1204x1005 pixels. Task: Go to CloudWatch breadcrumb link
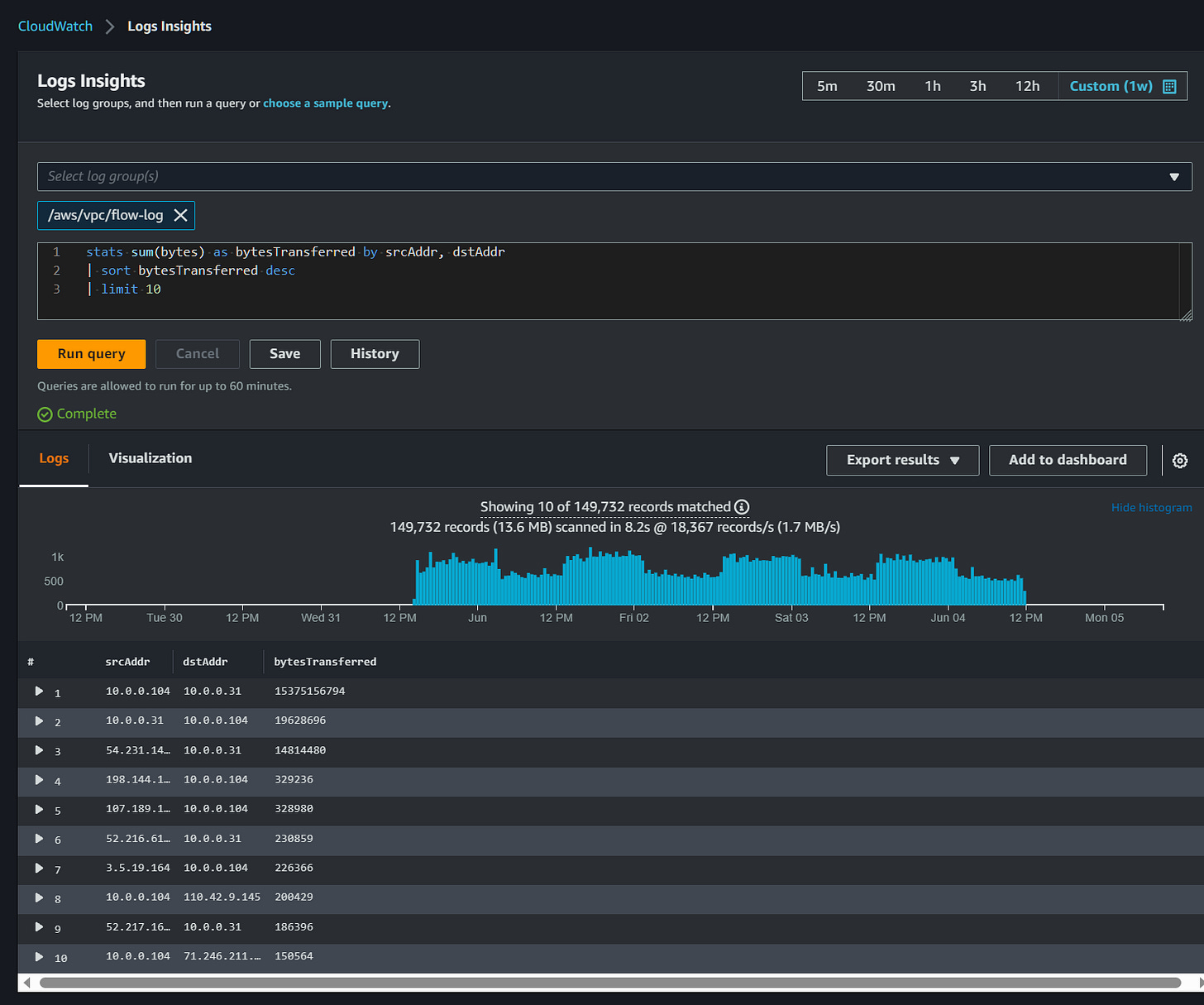(x=55, y=26)
